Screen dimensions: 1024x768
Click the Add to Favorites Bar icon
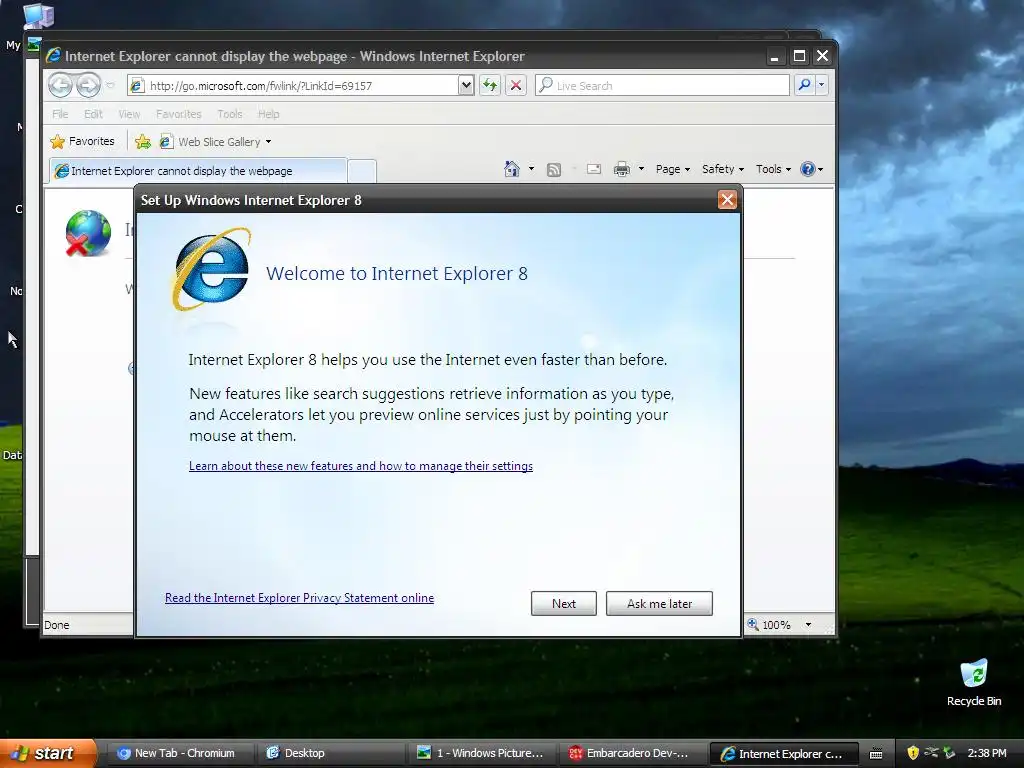coord(142,142)
